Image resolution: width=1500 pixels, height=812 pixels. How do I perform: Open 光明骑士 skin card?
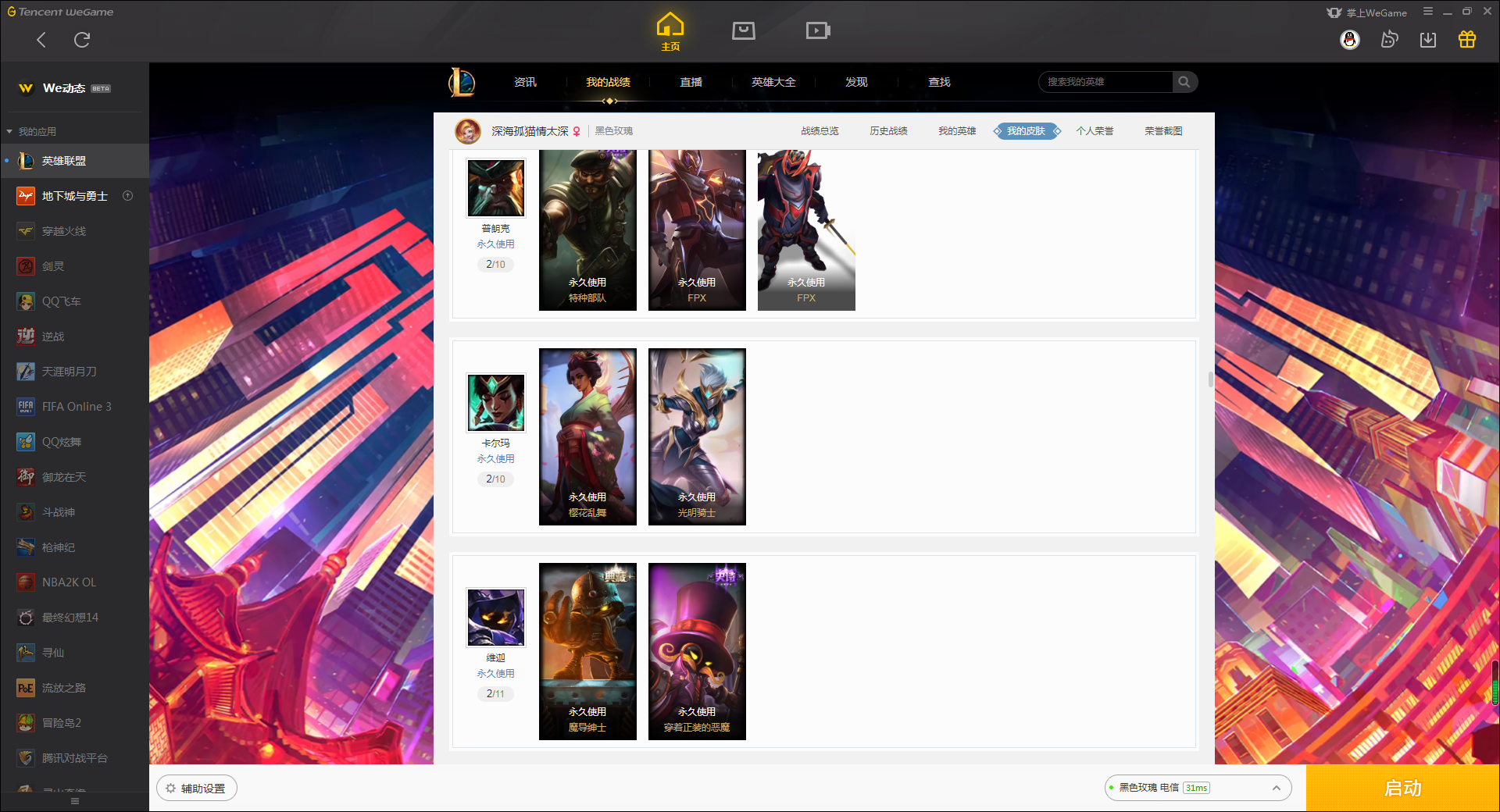[697, 437]
